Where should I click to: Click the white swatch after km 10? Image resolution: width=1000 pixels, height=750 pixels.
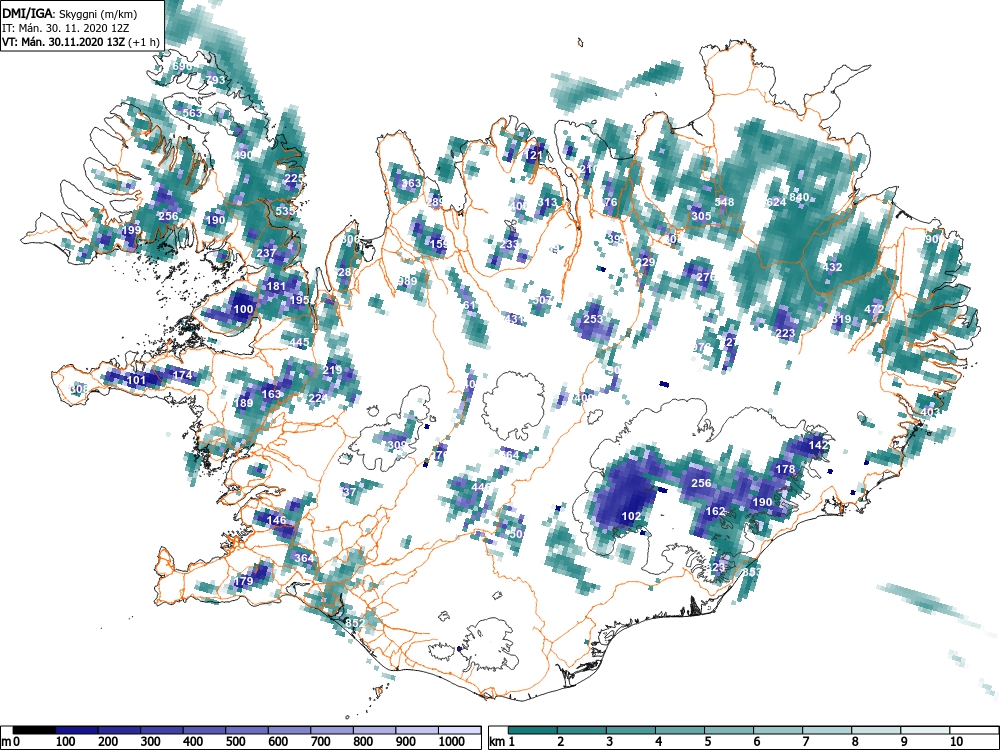[x=974, y=730]
